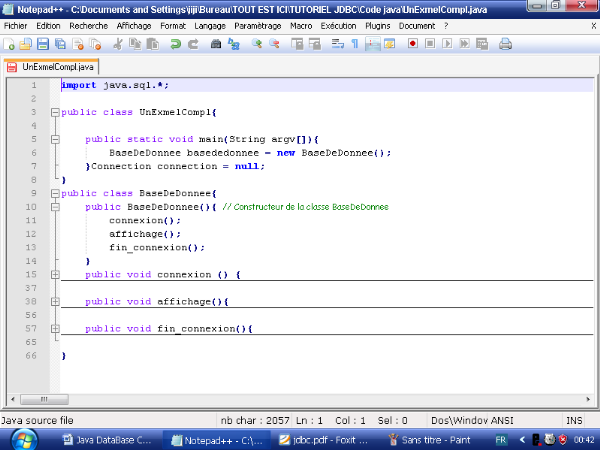Viewport: 600px width, 450px height.
Task: Click the Zoom in toolbar icon
Action: pos(257,44)
